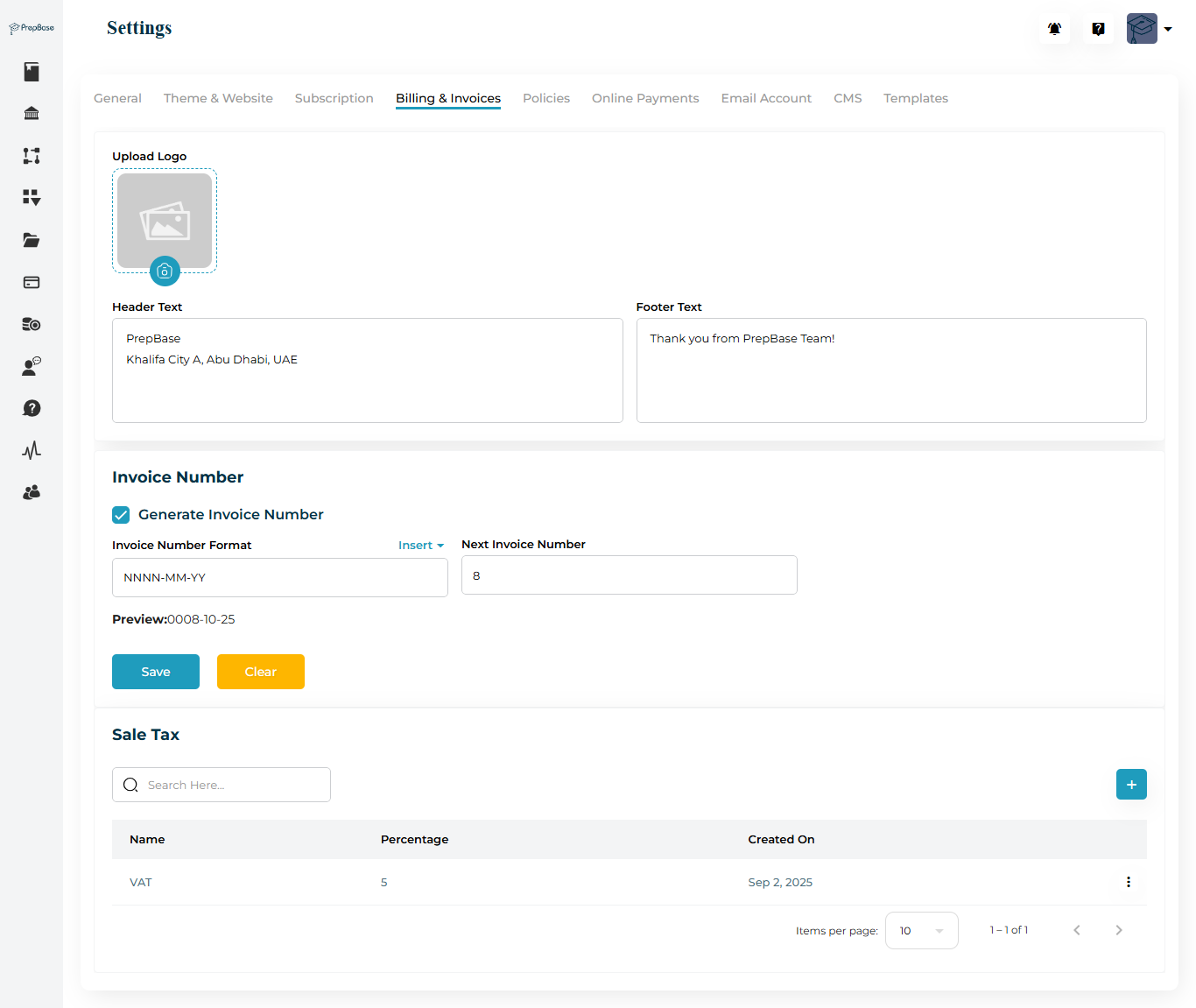The image size is (1196, 1008).
Task: Open the activity pulse sidebar icon
Action: click(32, 450)
